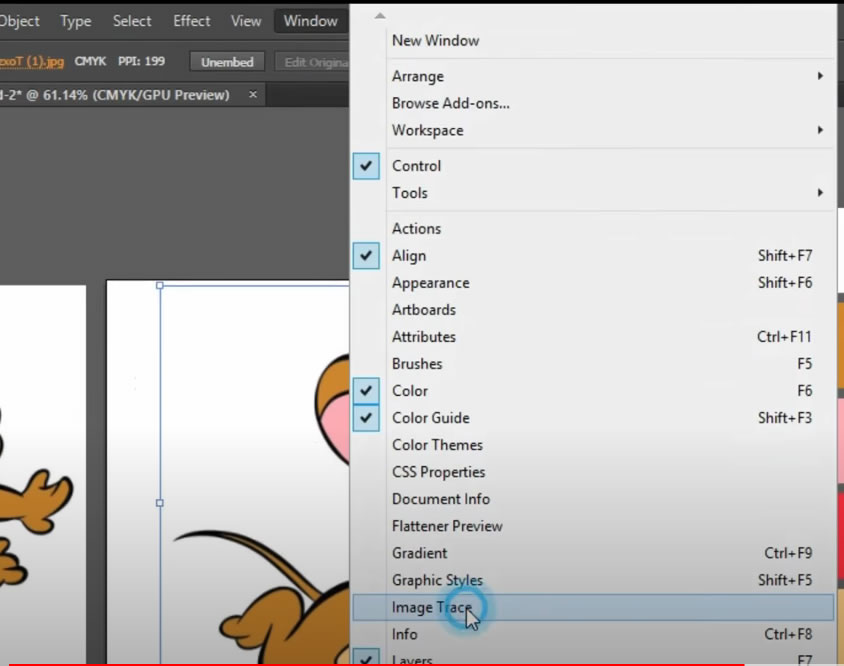Open the Color Themes panel
The height and width of the screenshot is (666, 844).
[593, 445]
